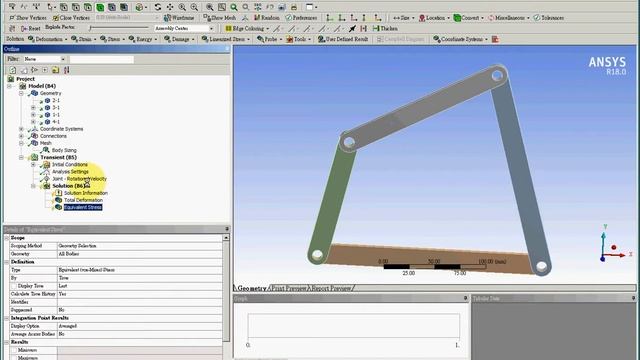
Task: Select the 4-1 body in tree
Action: [x=56, y=122]
